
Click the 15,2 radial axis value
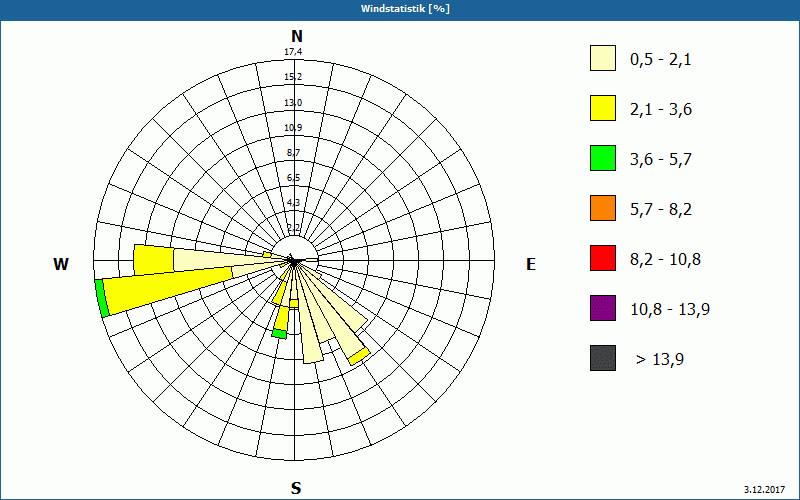(293, 77)
